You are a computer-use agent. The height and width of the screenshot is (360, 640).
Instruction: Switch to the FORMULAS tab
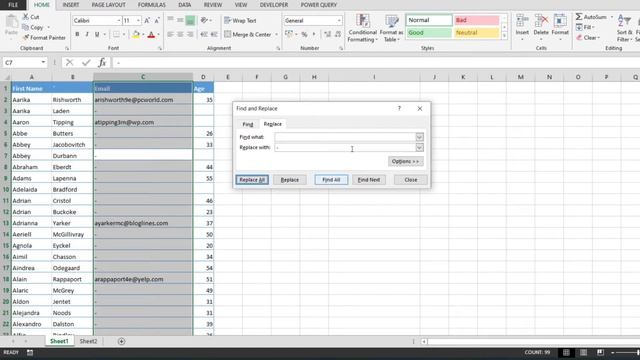point(151,5)
